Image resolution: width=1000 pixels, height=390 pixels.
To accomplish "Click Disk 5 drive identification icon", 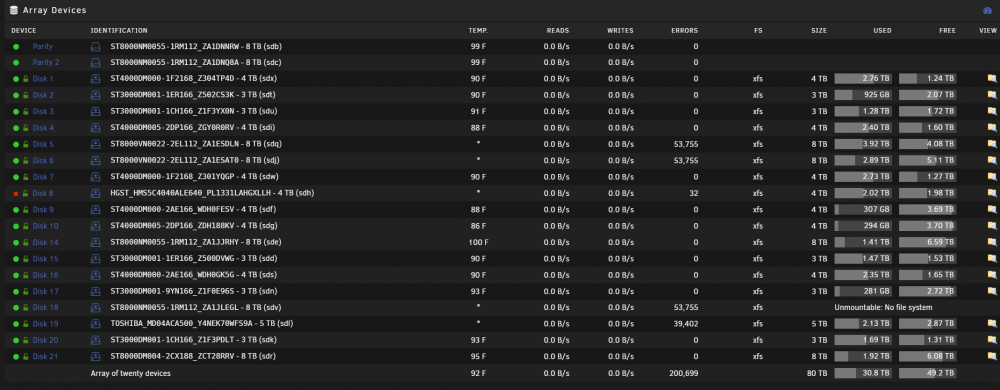I will point(96,144).
